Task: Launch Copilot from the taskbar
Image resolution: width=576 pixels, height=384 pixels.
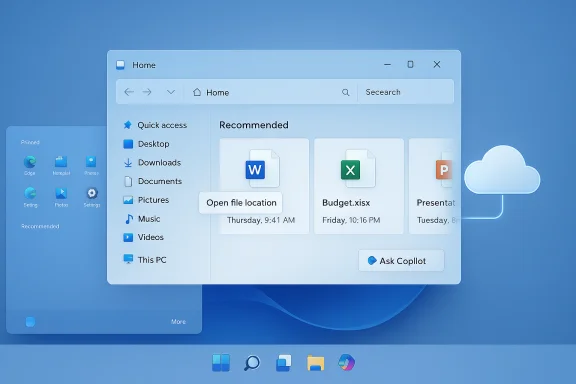Action: (346, 363)
